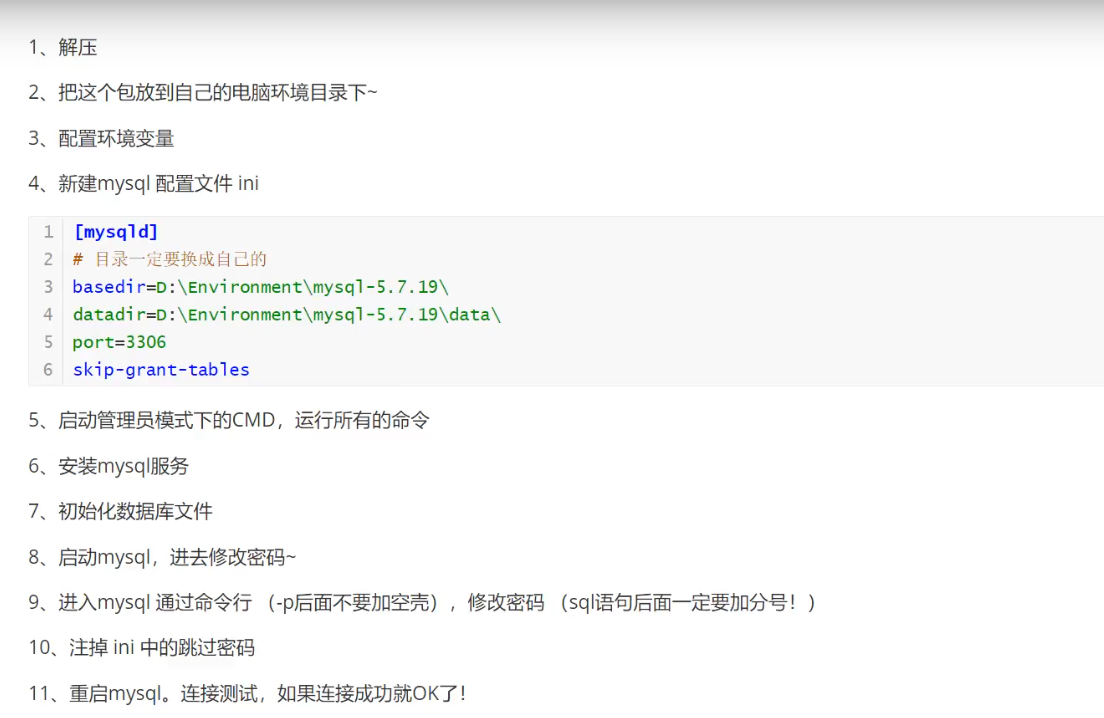This screenshot has width=1104, height=718.
Task: Click step 2 about placing the package
Action: 180,91
